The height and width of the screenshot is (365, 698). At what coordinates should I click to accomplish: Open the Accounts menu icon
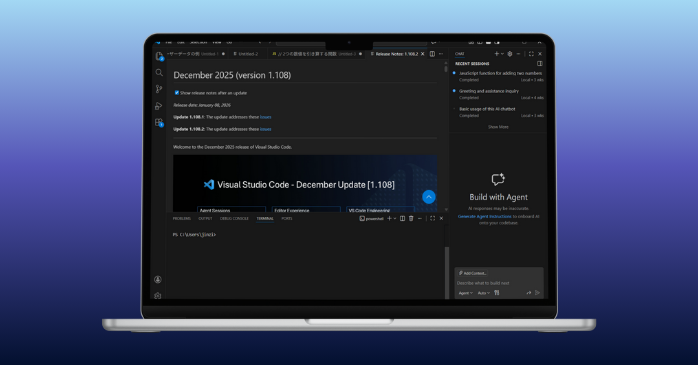[158, 280]
